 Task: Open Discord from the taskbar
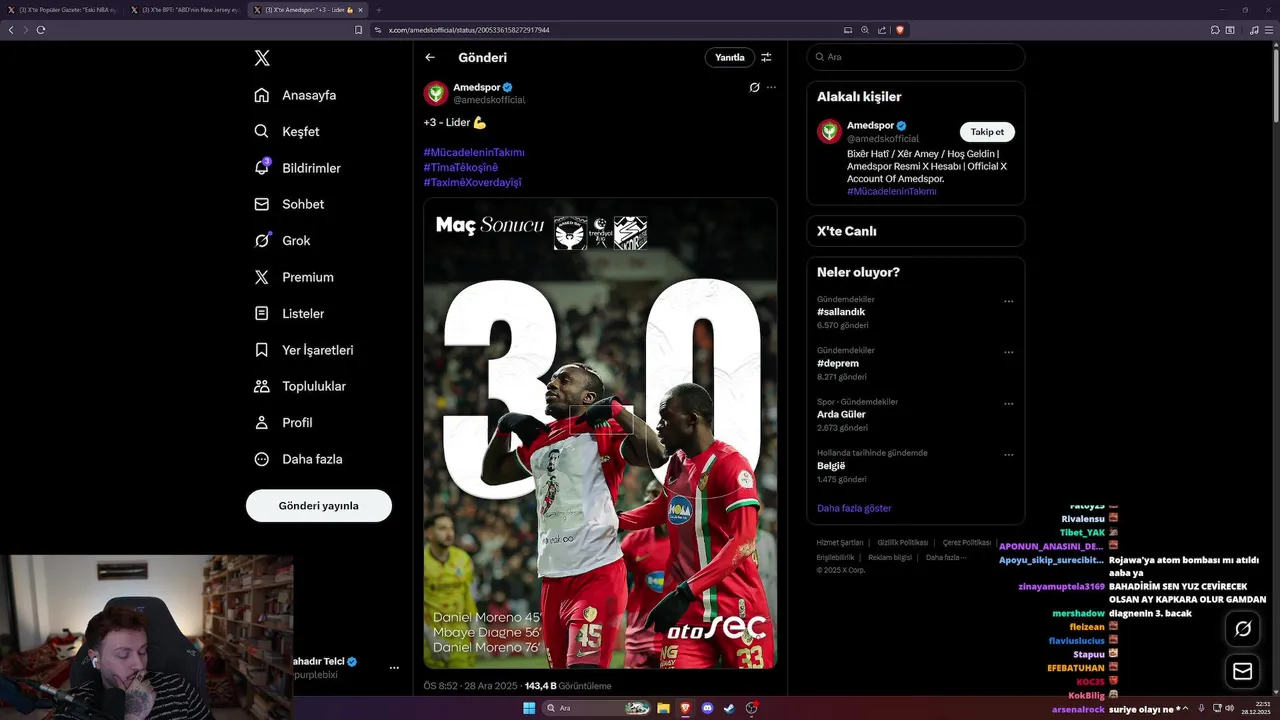[708, 708]
